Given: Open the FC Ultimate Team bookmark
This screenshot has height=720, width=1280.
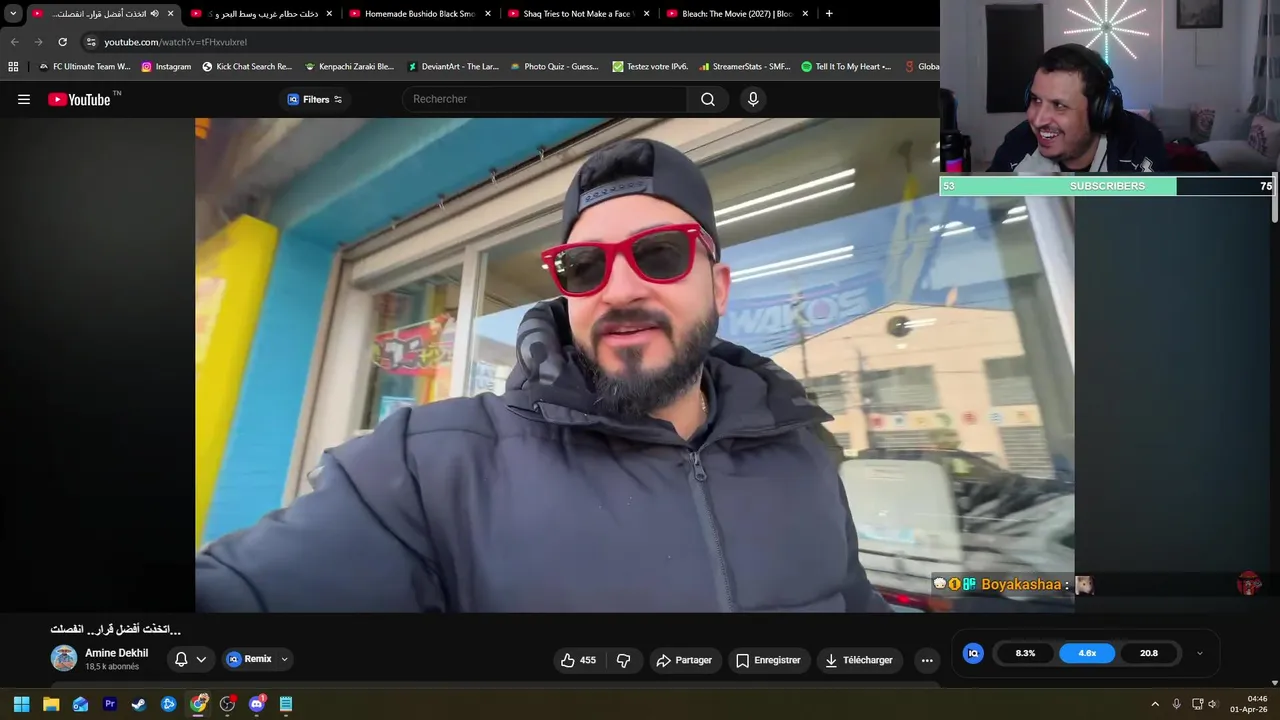Looking at the screenshot, I should (x=84, y=67).
